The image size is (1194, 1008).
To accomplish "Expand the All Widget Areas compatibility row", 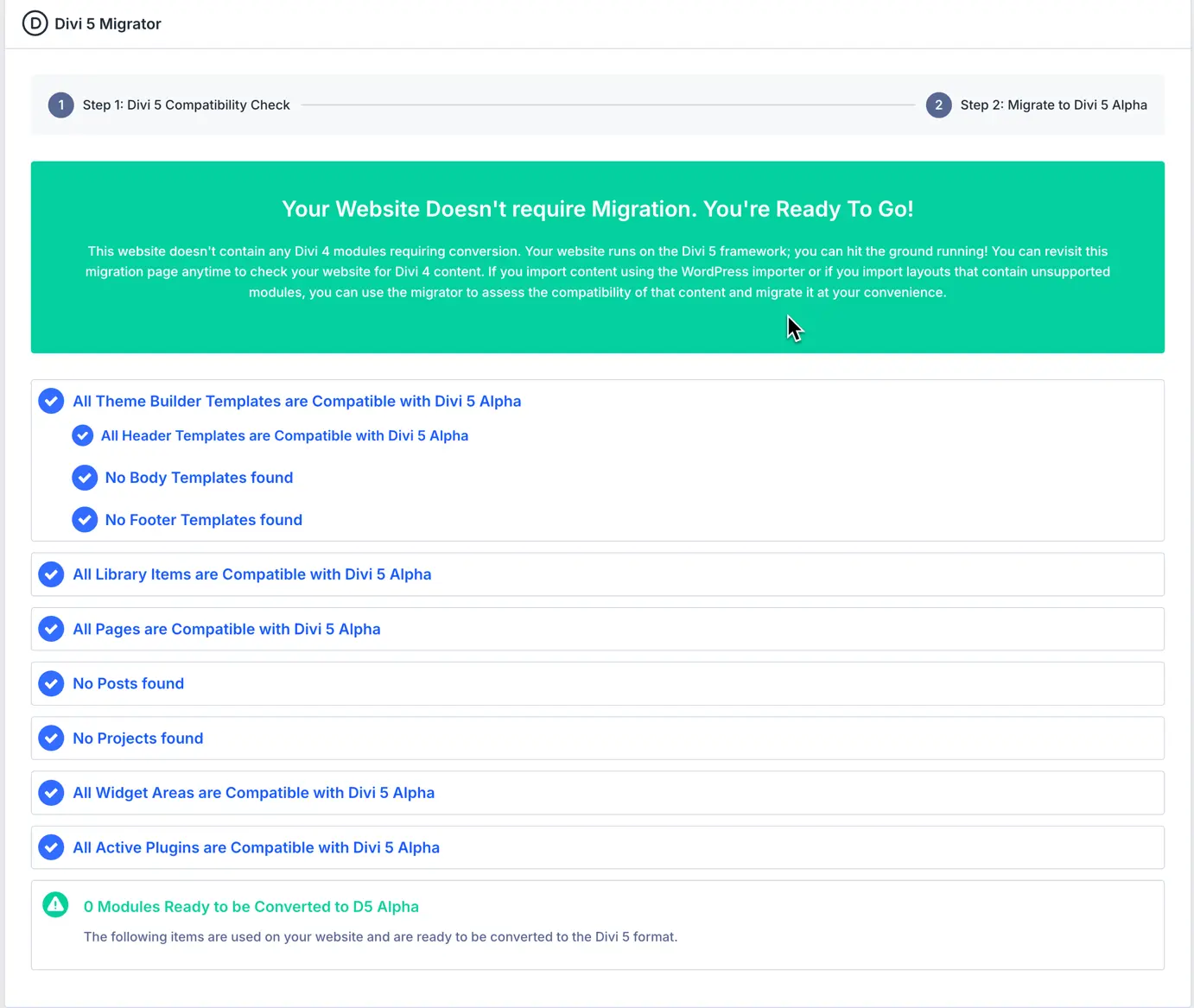I will pos(253,792).
